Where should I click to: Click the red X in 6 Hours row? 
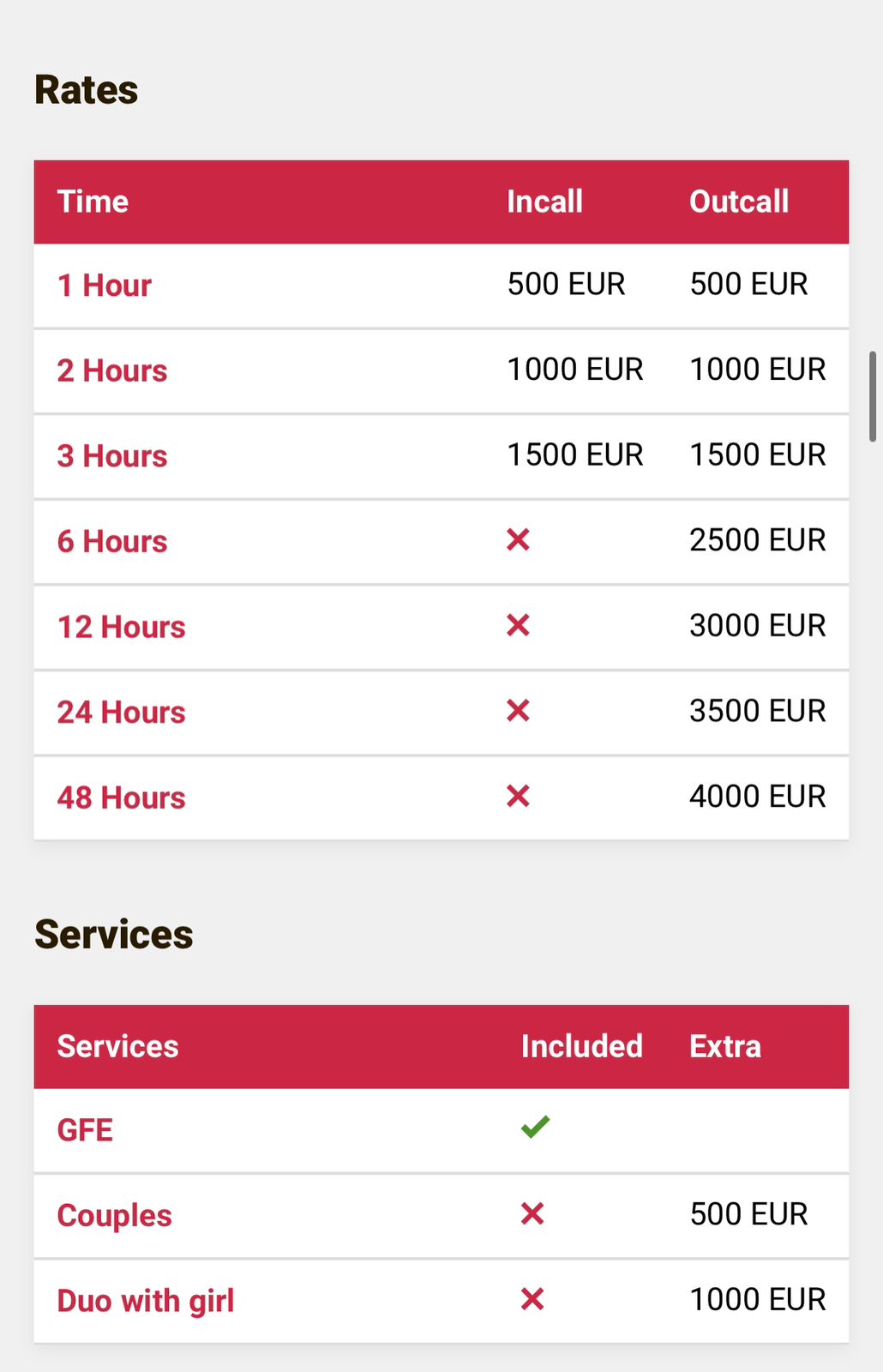[518, 540]
